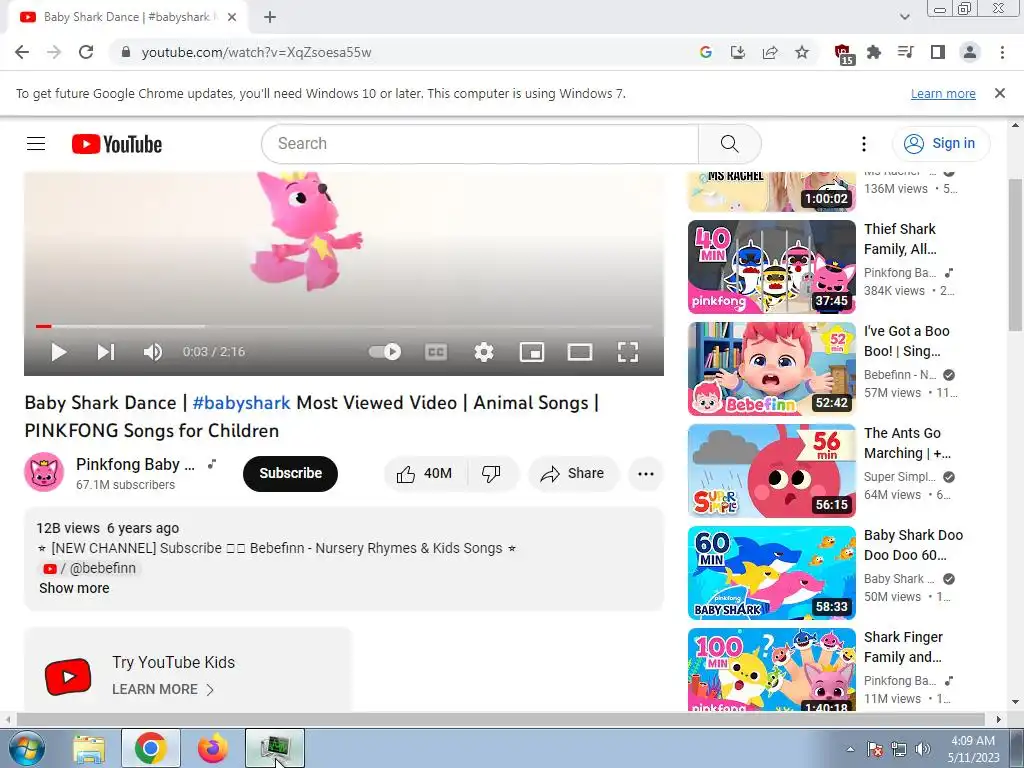
Task: Like the video with 40M likes
Action: (425, 473)
